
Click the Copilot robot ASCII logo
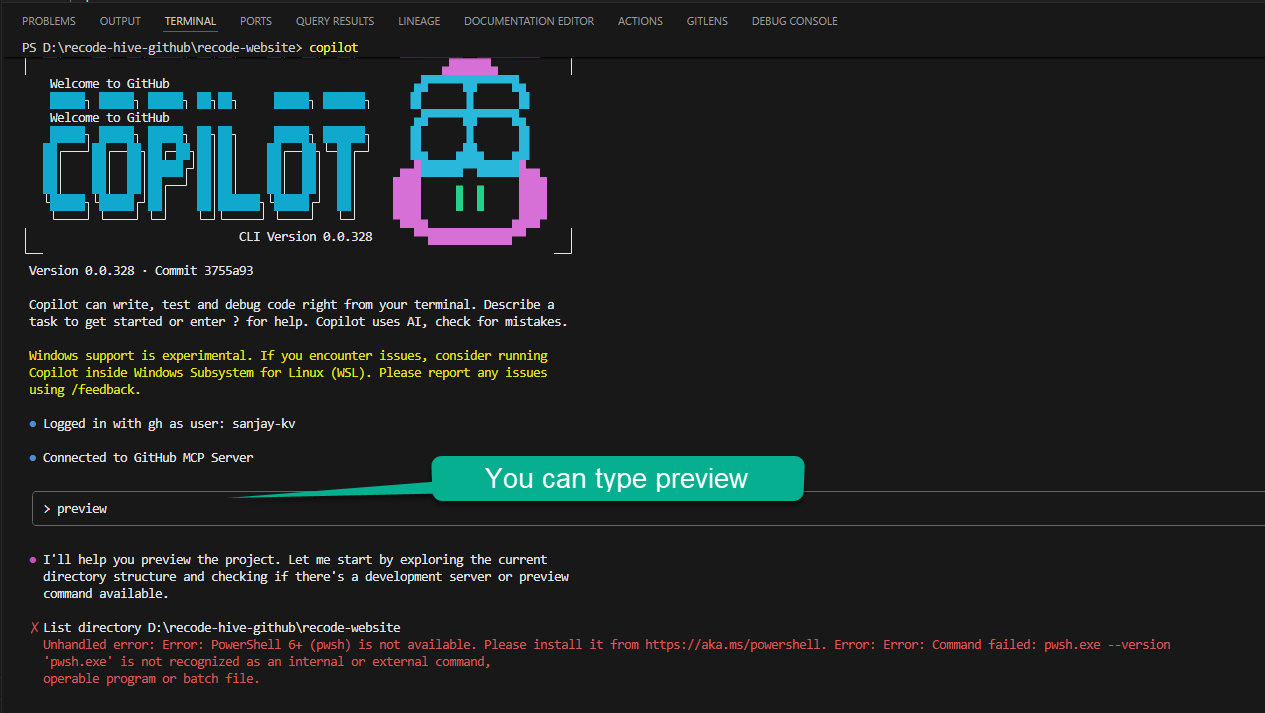469,152
